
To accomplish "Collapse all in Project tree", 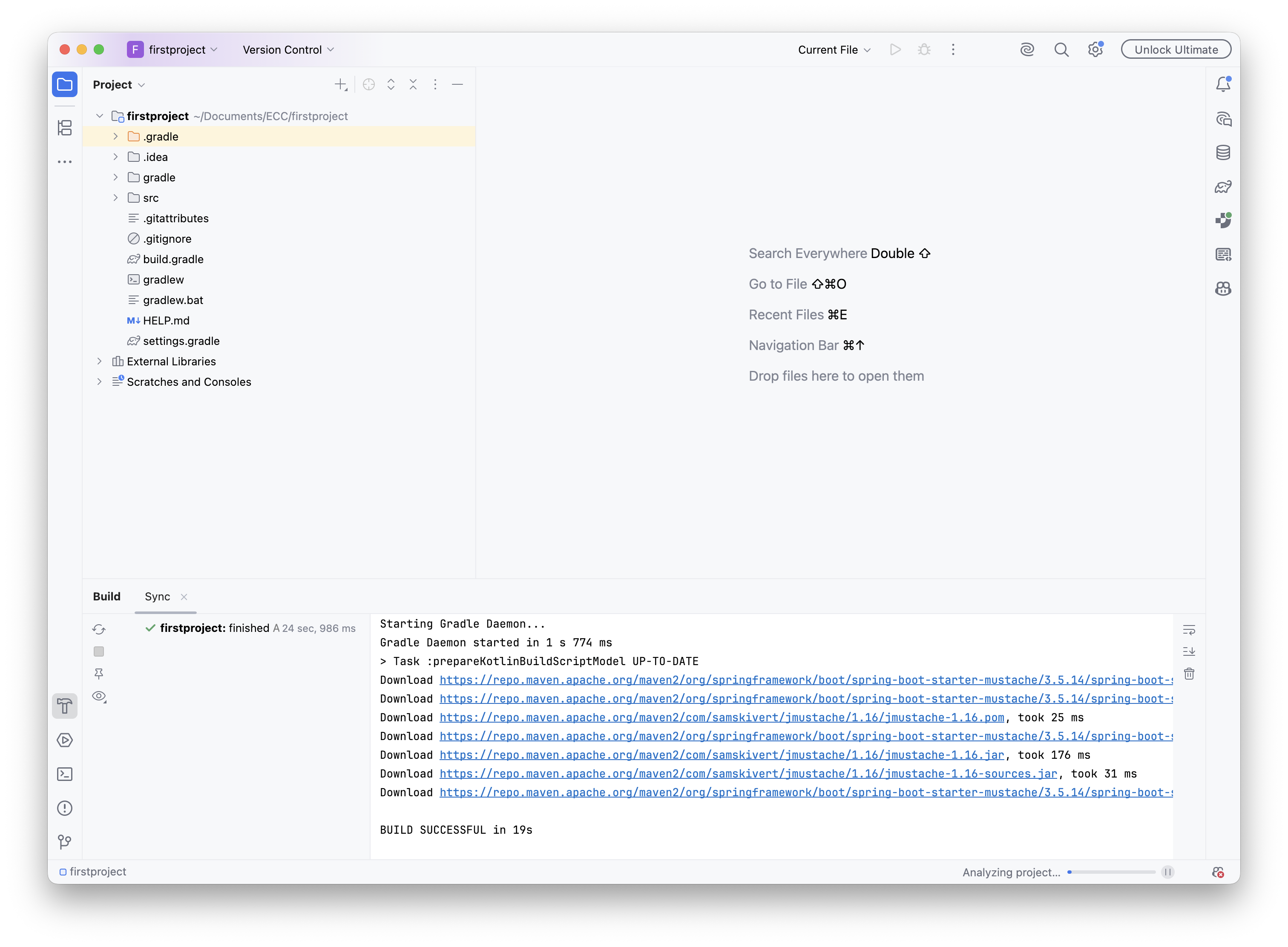I will (413, 85).
